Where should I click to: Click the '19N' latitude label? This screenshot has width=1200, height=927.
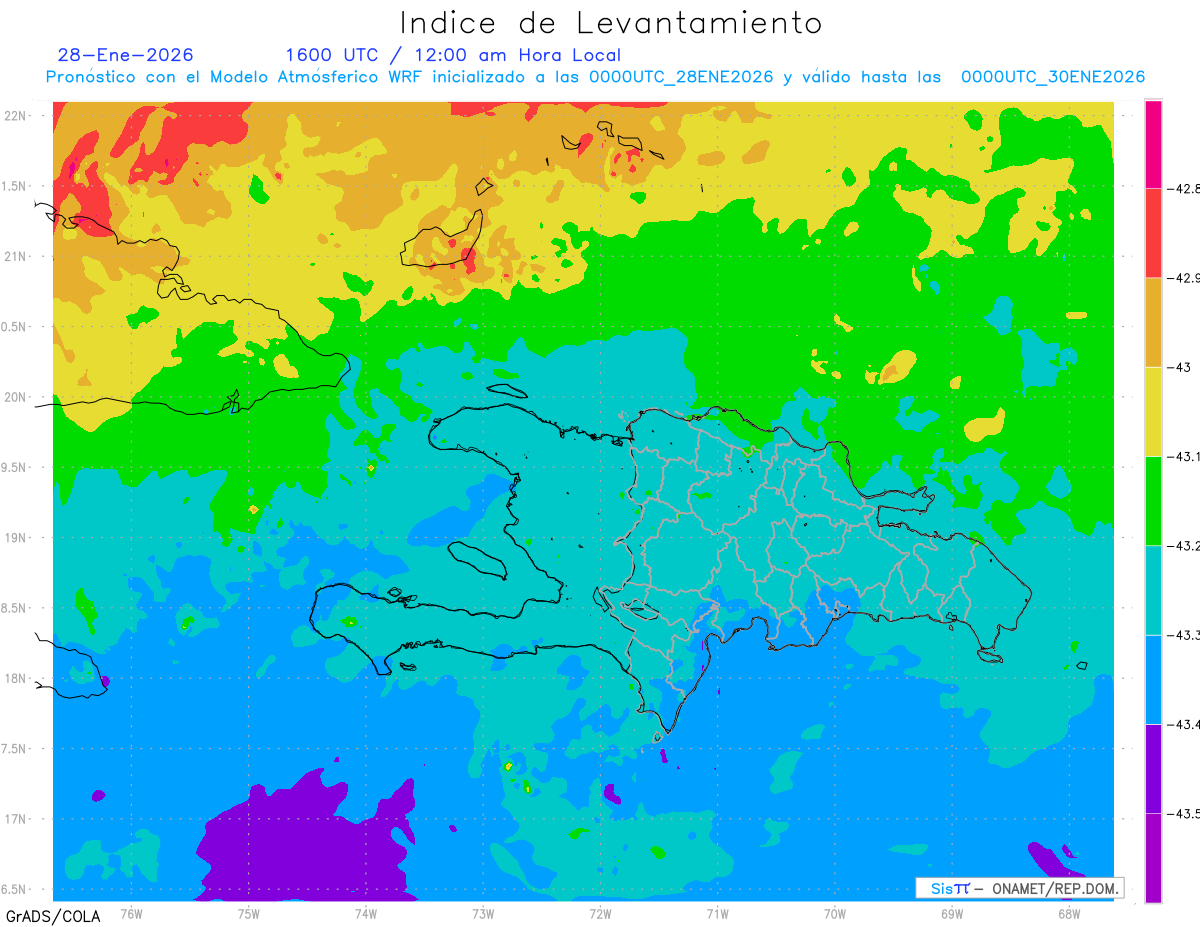(16, 538)
